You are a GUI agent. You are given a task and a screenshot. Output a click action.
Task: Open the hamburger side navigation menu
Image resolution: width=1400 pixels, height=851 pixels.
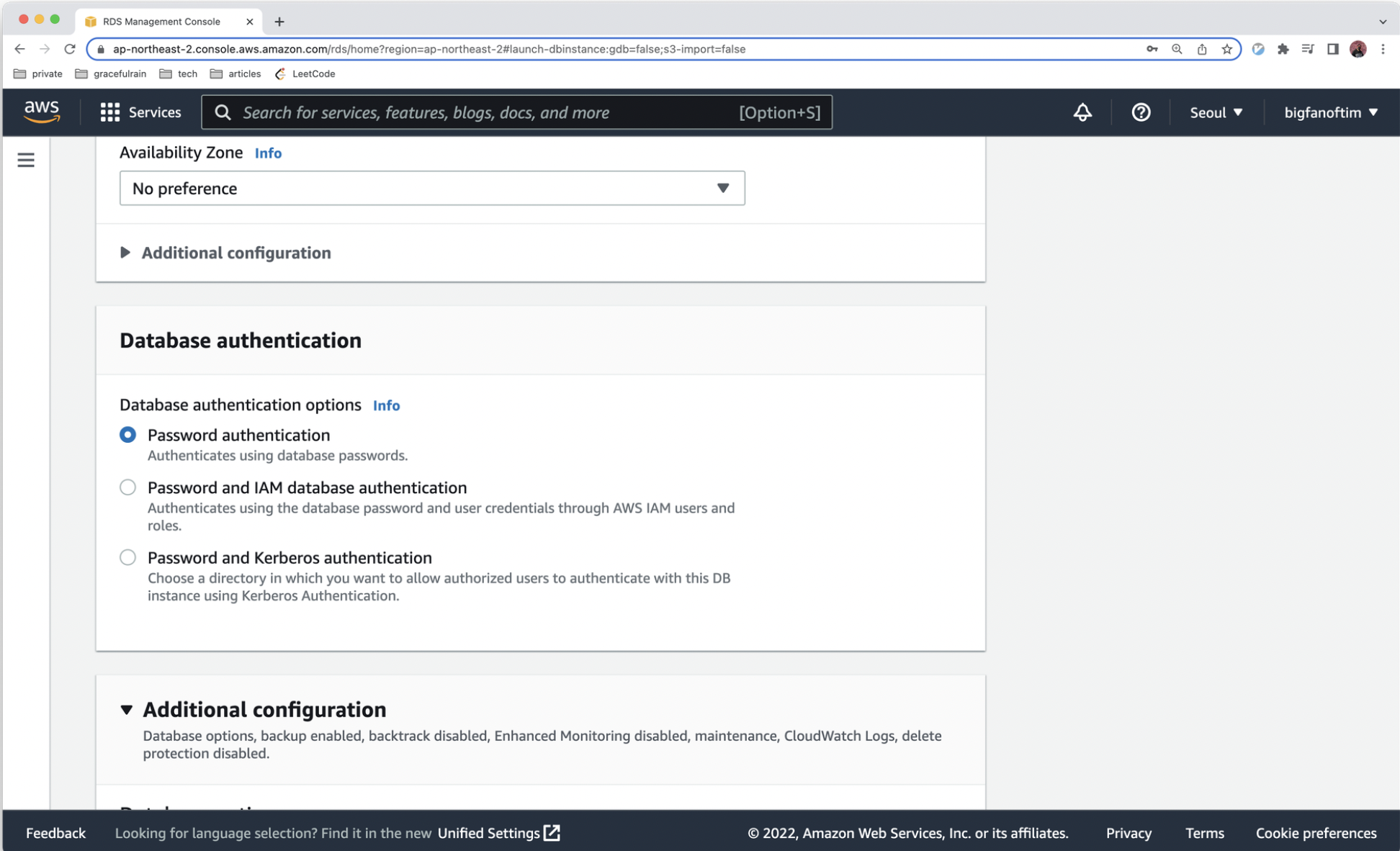coord(26,160)
